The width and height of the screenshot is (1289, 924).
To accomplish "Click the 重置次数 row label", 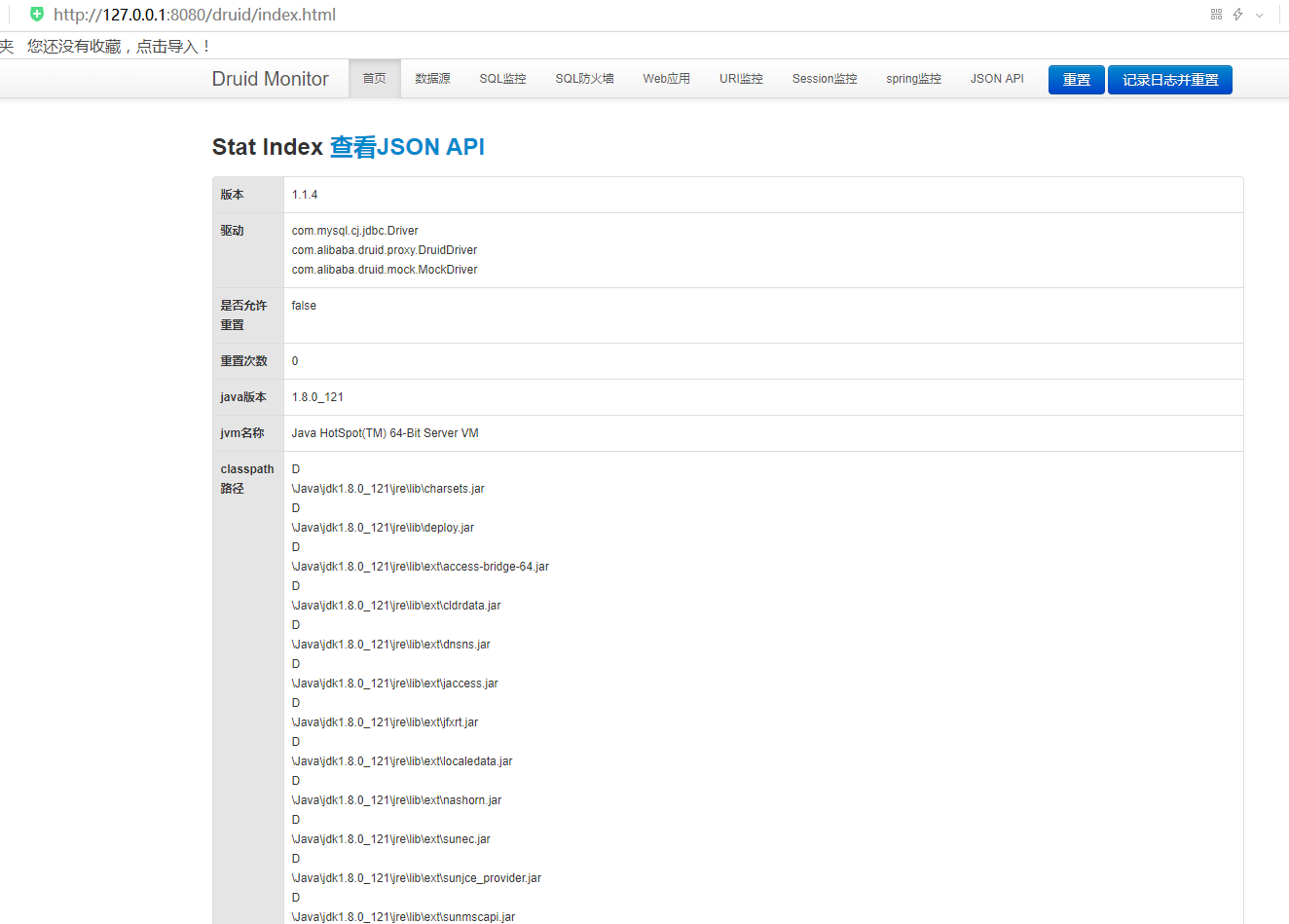I will tap(244, 361).
